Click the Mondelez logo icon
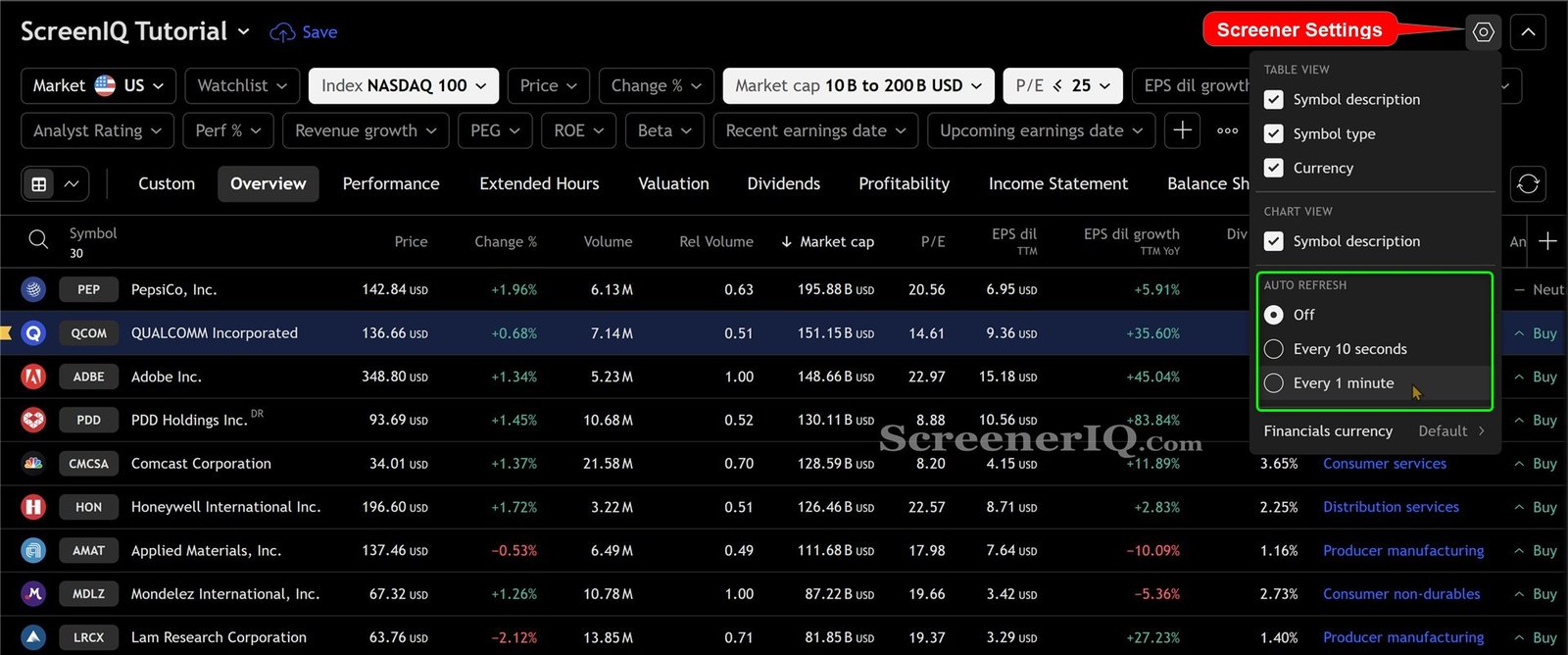The width and height of the screenshot is (1568, 655). click(33, 593)
